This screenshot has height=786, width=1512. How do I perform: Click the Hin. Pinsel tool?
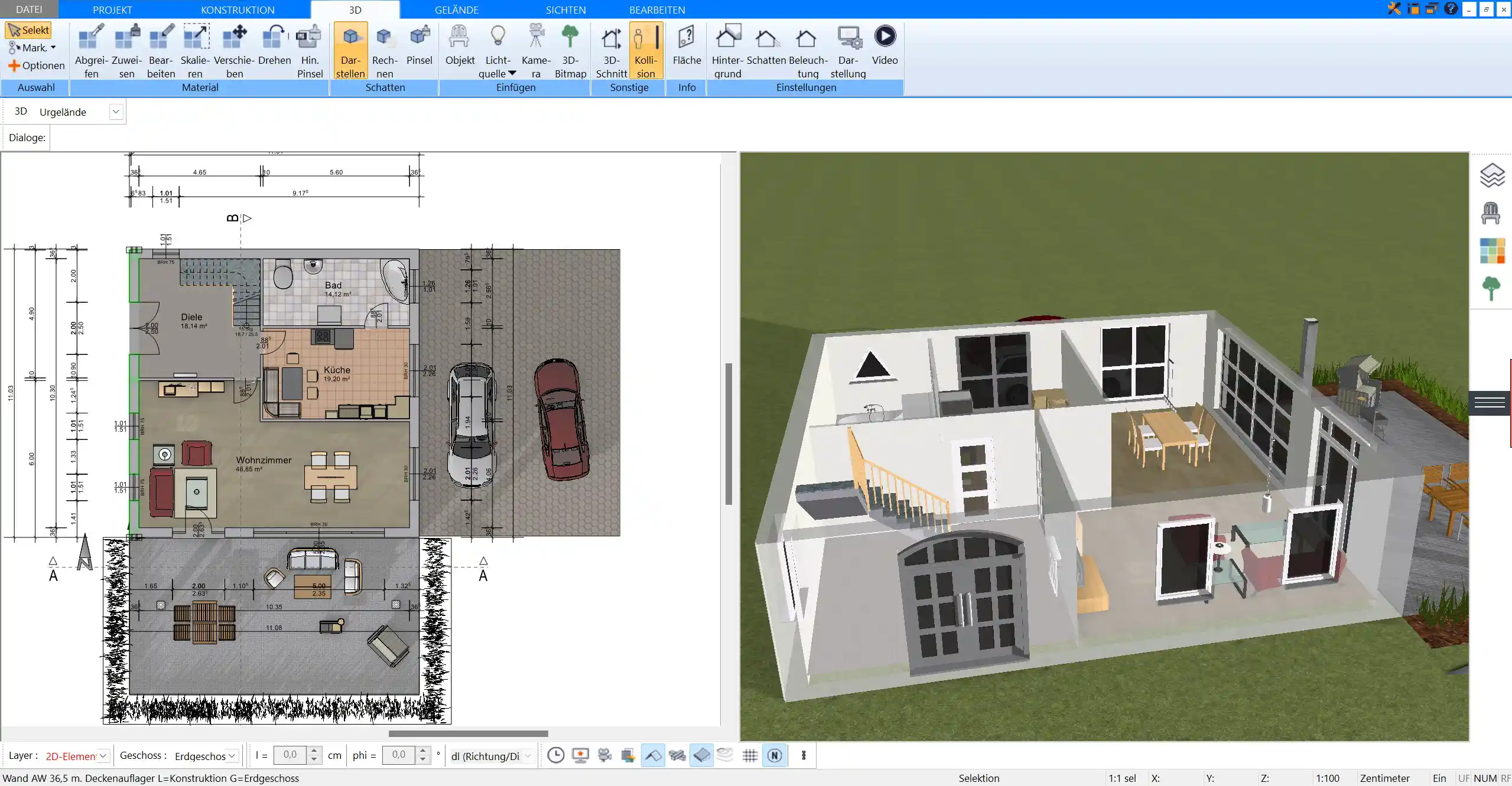pos(310,51)
